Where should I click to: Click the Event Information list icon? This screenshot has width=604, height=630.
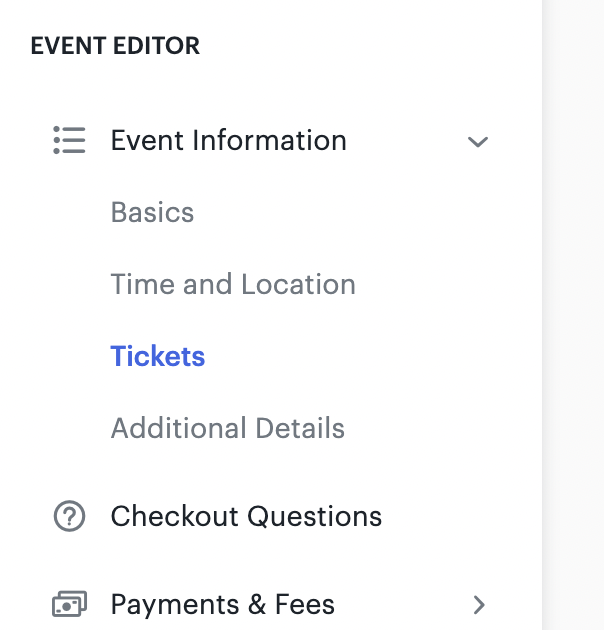click(69, 140)
